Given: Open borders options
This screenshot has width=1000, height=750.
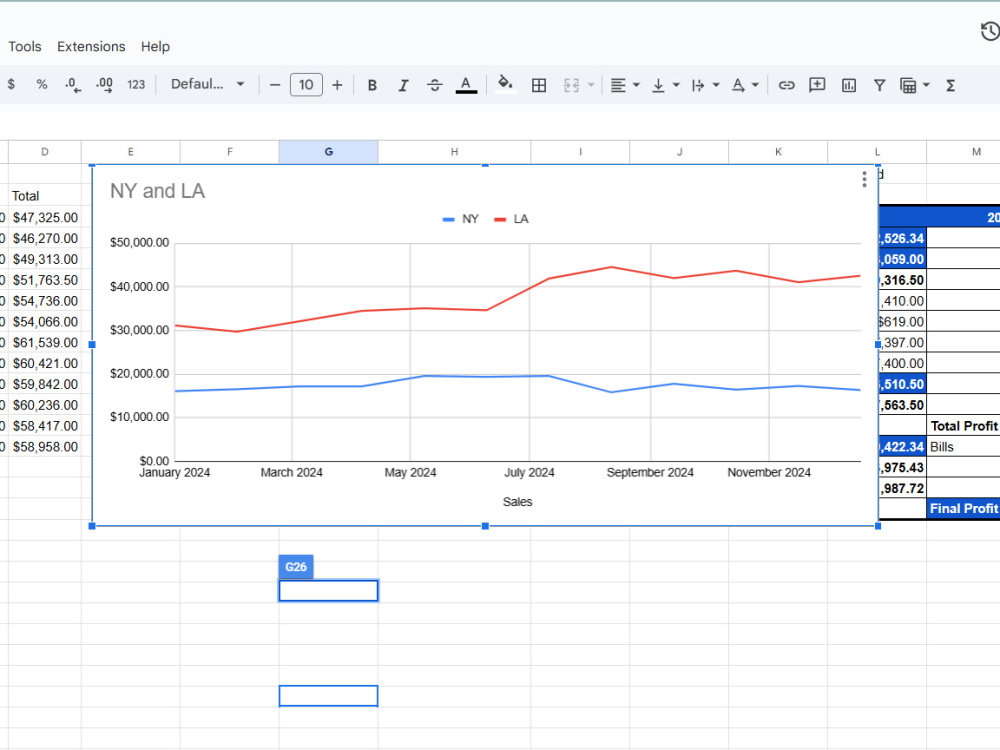Looking at the screenshot, I should click(x=539, y=85).
